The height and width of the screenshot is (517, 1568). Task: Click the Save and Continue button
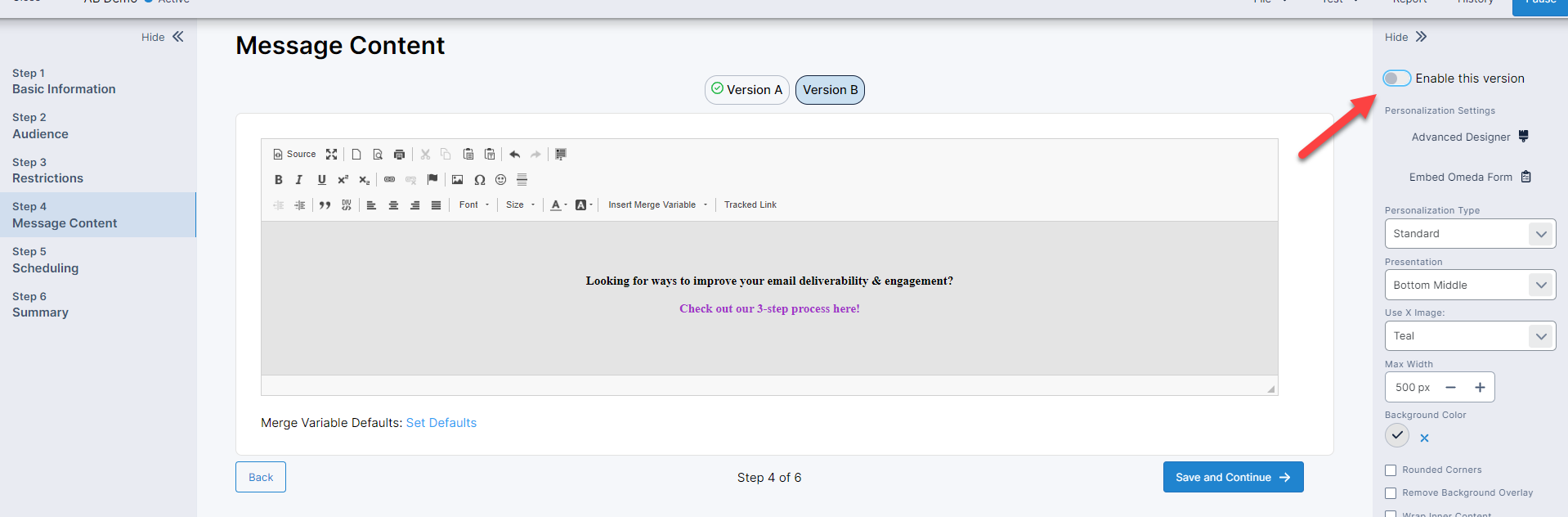[1232, 478]
